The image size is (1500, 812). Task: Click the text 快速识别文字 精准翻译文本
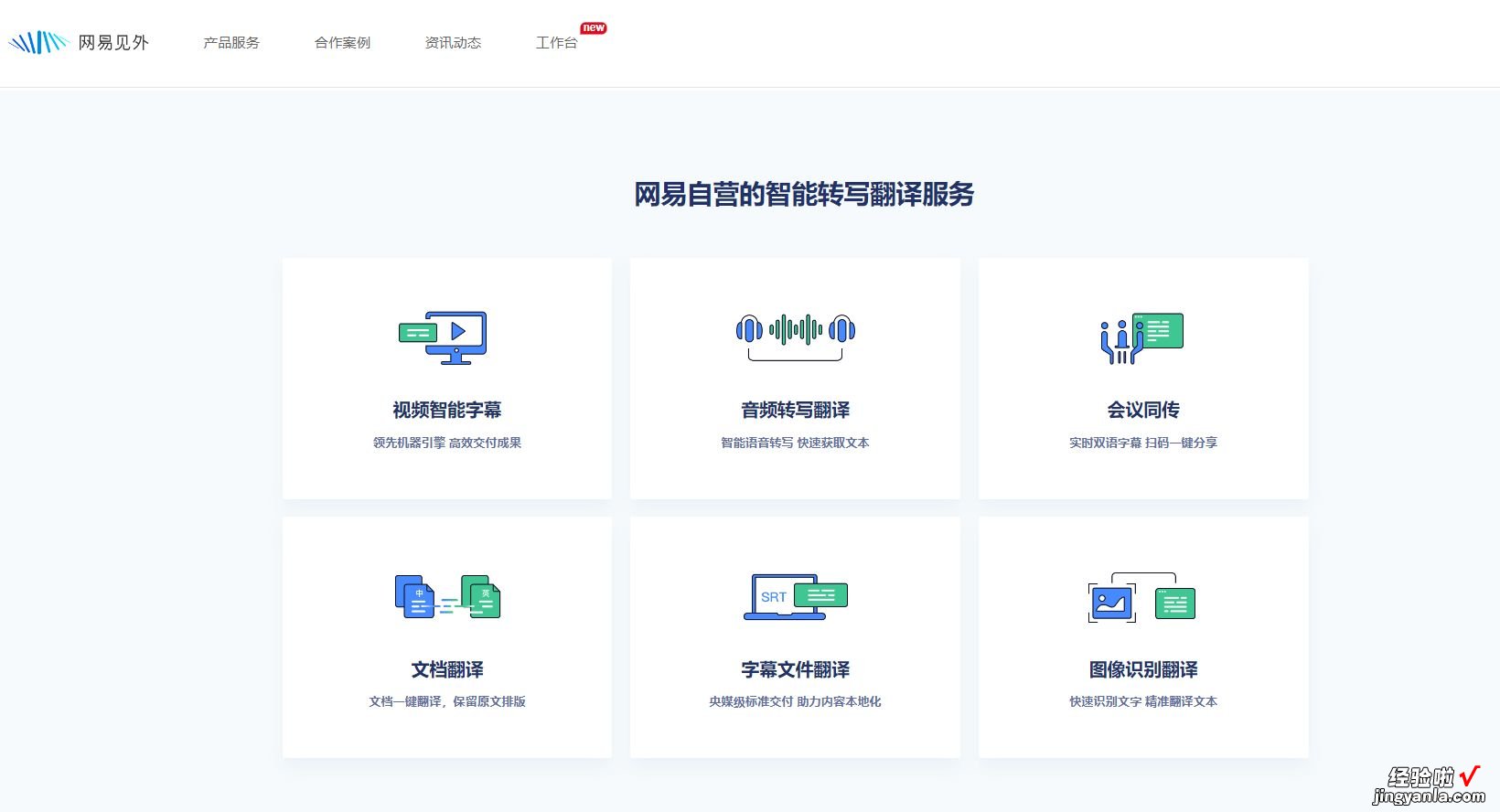1143,701
